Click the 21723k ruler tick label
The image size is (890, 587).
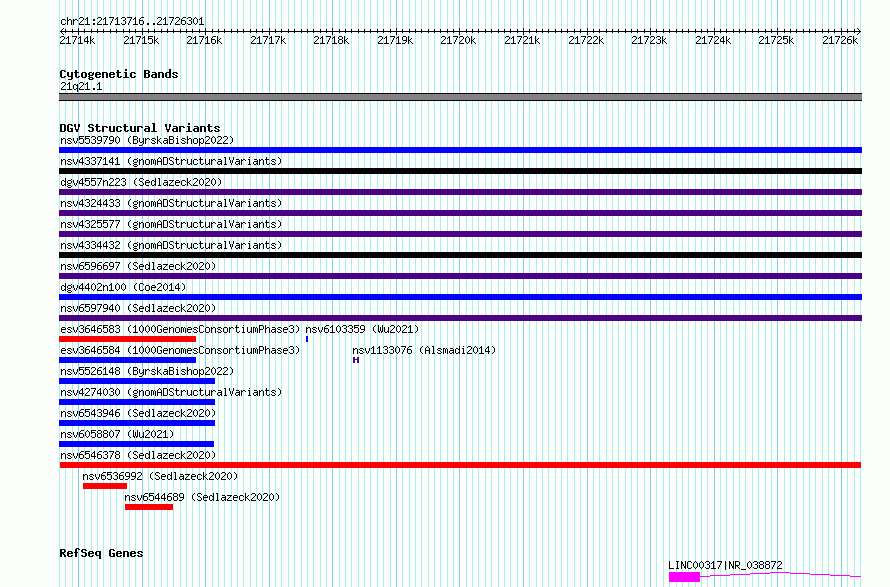tap(649, 41)
